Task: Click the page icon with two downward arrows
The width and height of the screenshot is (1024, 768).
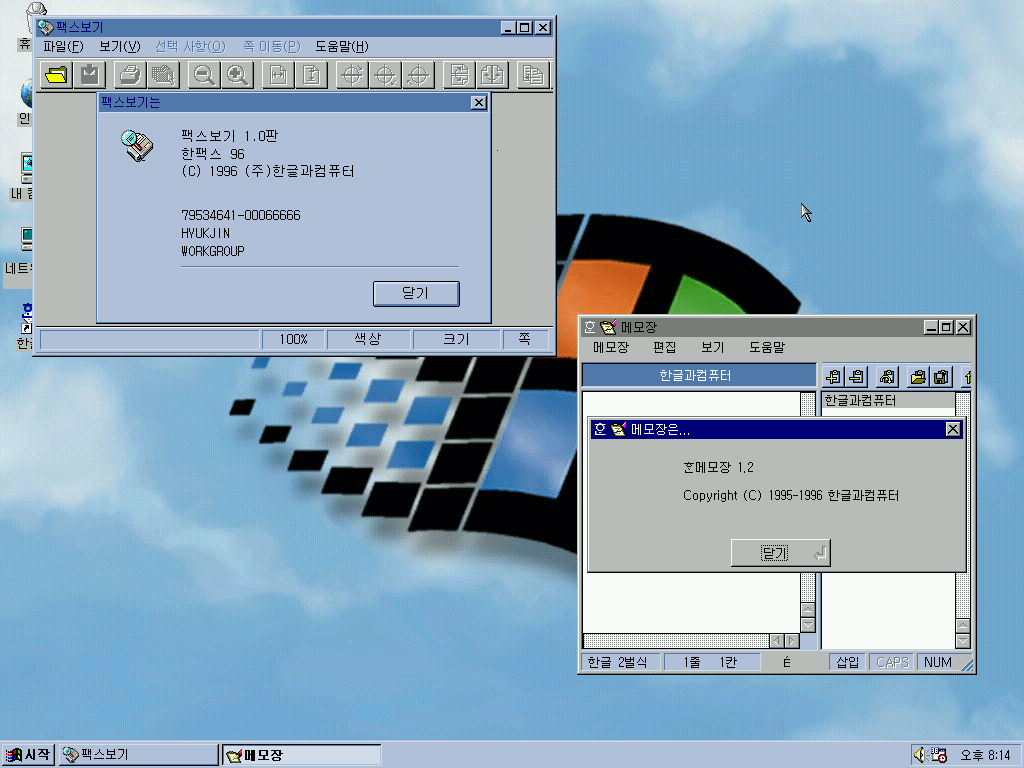Action: tap(492, 75)
